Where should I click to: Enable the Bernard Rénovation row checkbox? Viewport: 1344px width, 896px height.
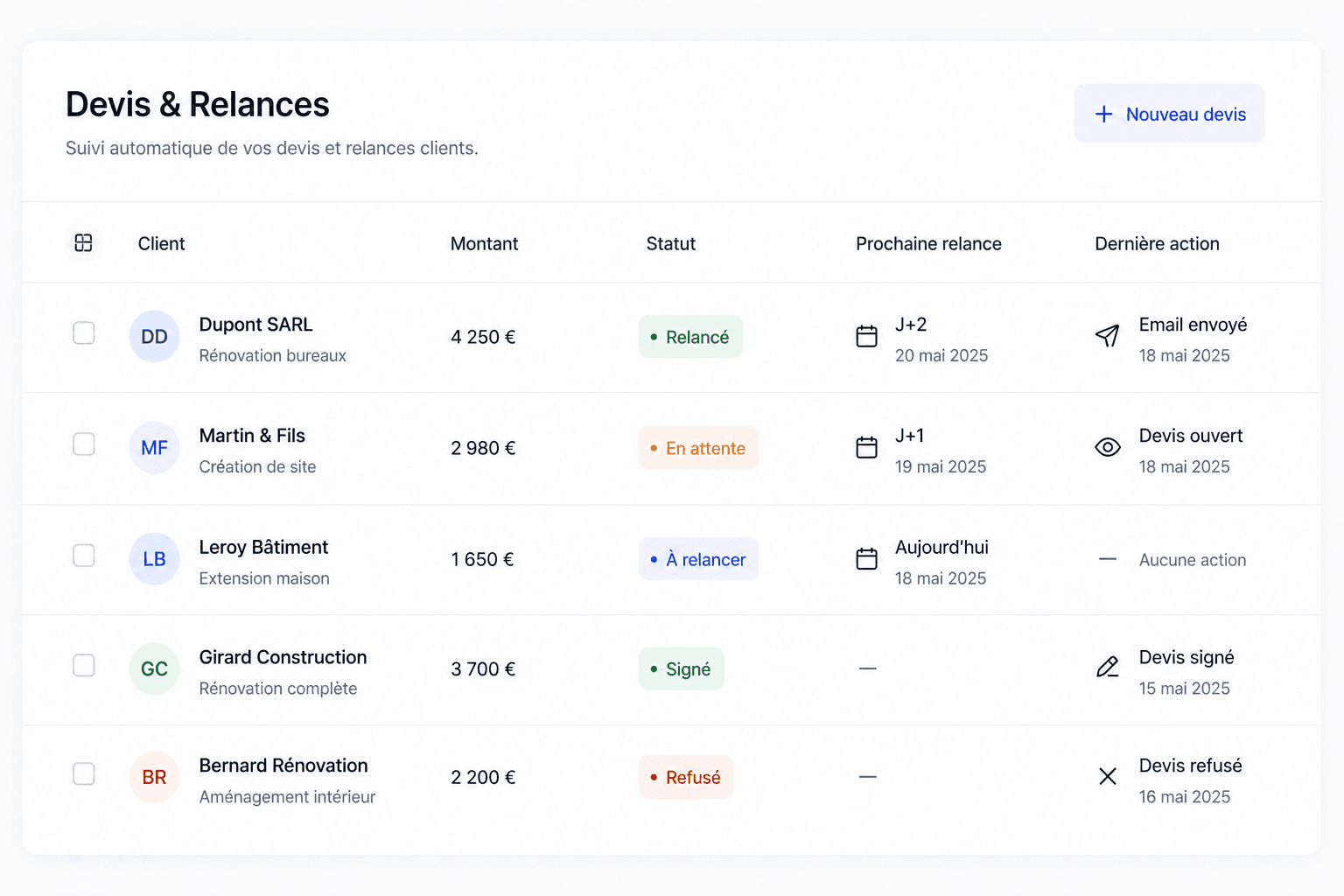point(84,774)
